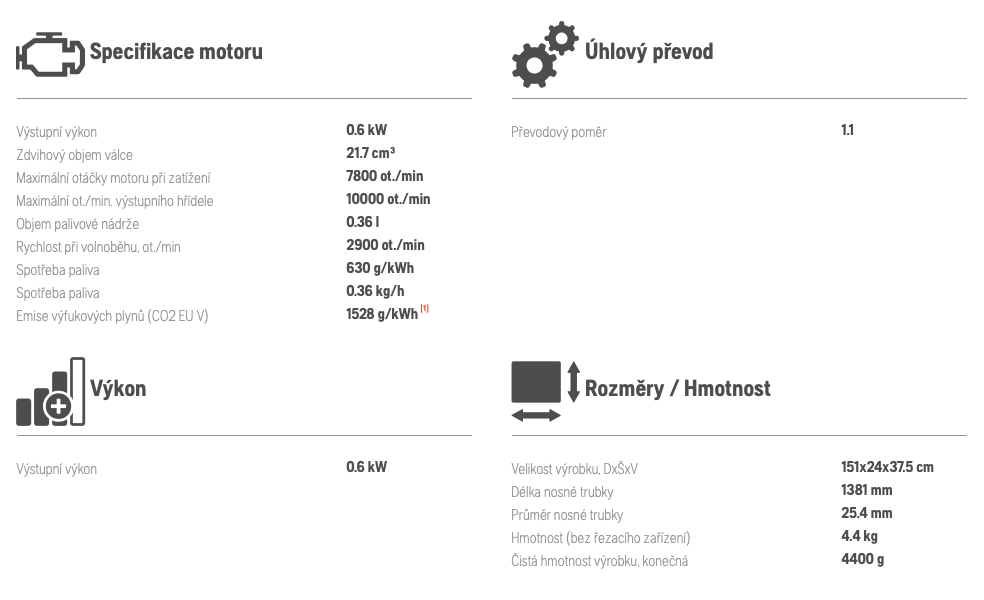
Task: Click the gears icon for Úhlový převod
Action: [x=545, y=54]
